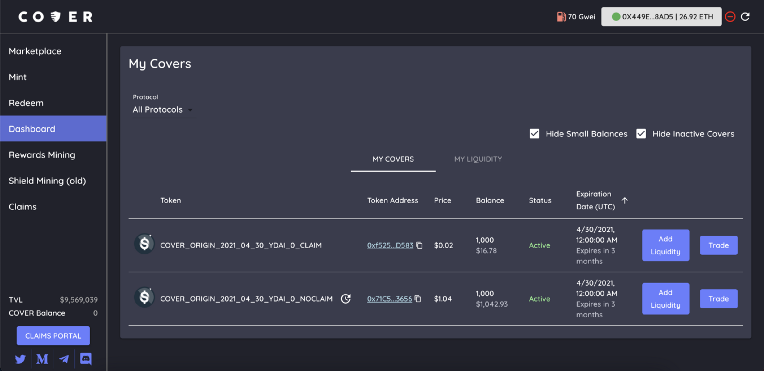Image resolution: width=764 pixels, height=371 pixels.
Task: Open the Discord link icon
Action: point(86,359)
